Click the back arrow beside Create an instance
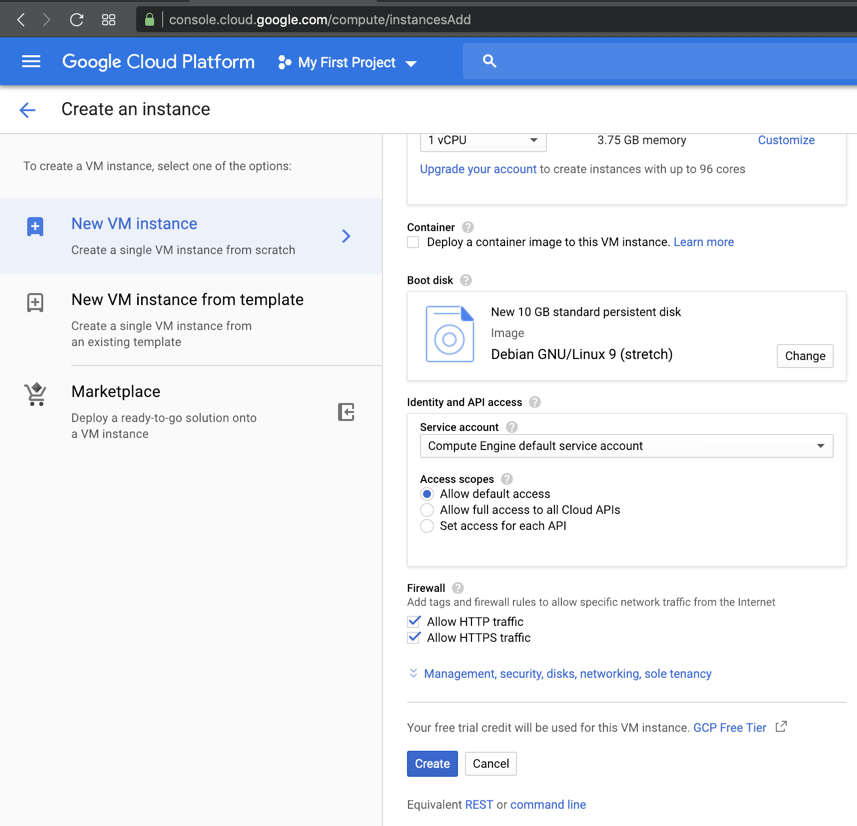 pos(27,110)
